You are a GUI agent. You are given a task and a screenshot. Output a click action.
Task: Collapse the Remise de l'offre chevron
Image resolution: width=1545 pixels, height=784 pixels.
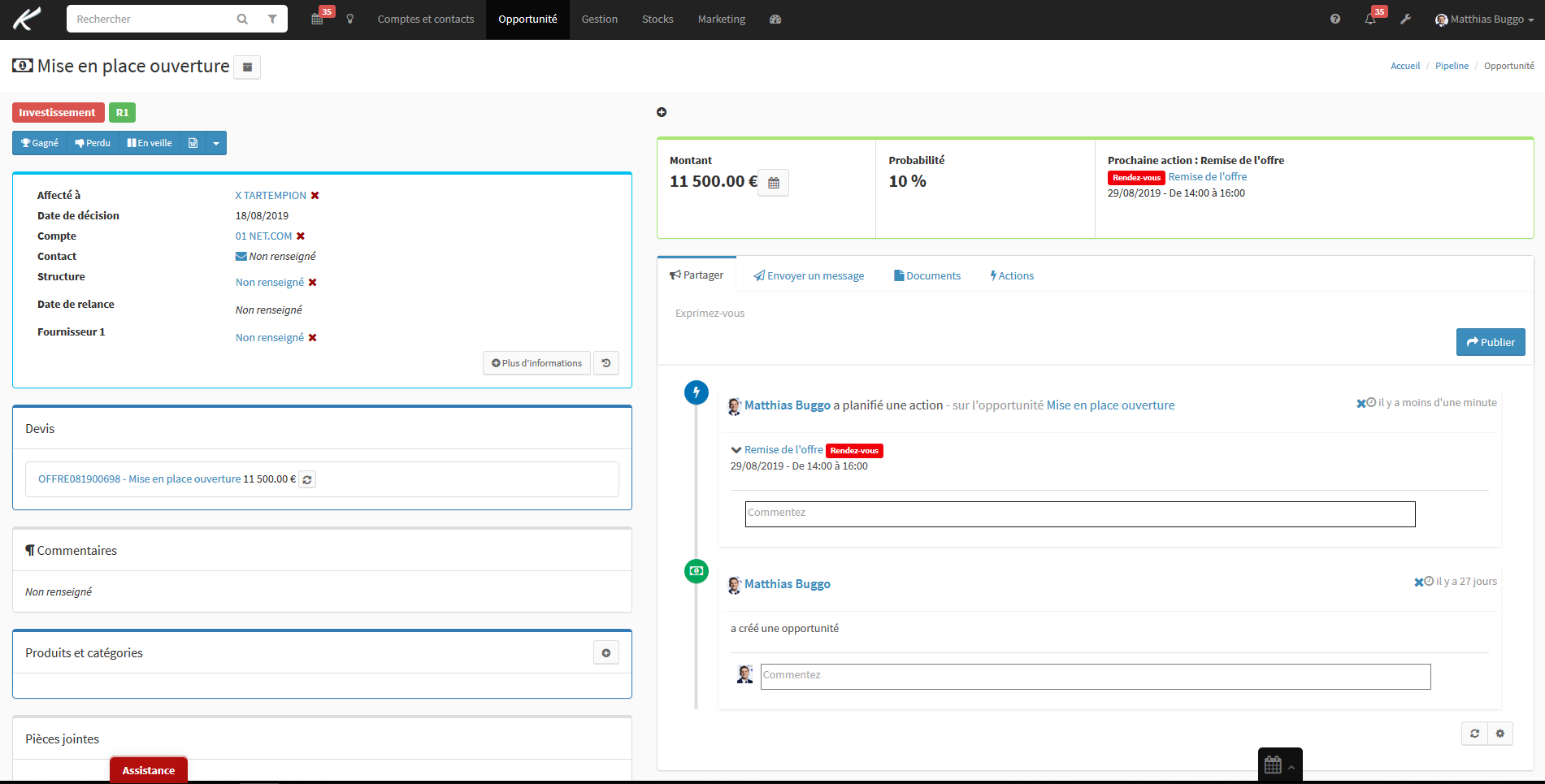736,450
